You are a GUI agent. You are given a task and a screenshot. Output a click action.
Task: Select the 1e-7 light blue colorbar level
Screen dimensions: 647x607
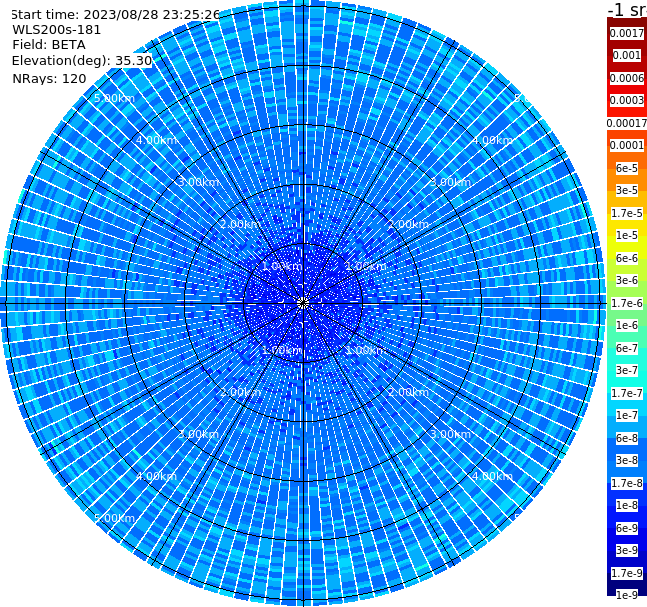pyautogui.click(x=626, y=415)
